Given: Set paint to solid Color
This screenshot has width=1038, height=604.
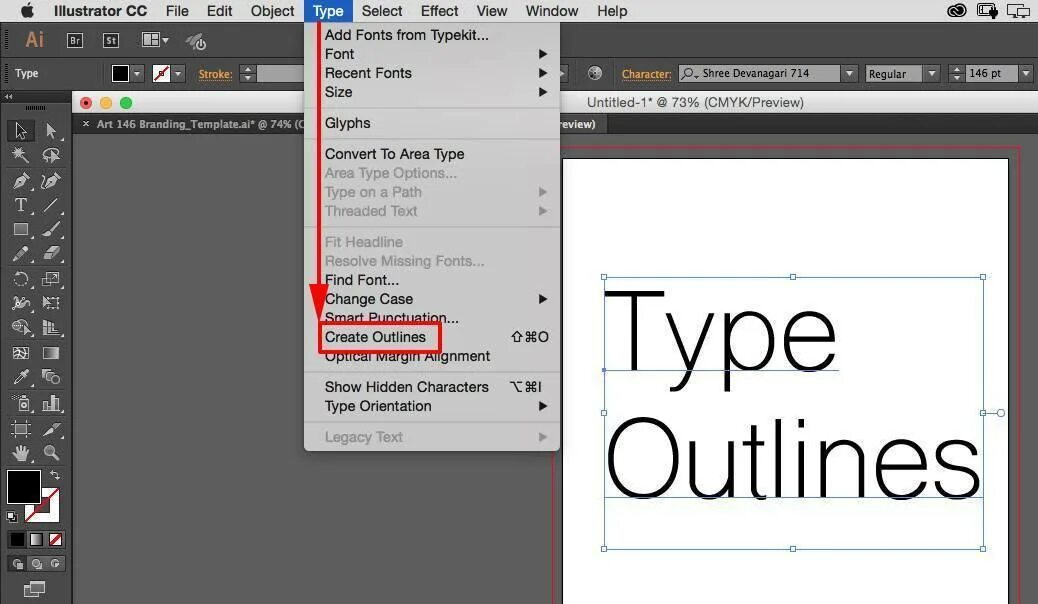Looking at the screenshot, I should 17,540.
